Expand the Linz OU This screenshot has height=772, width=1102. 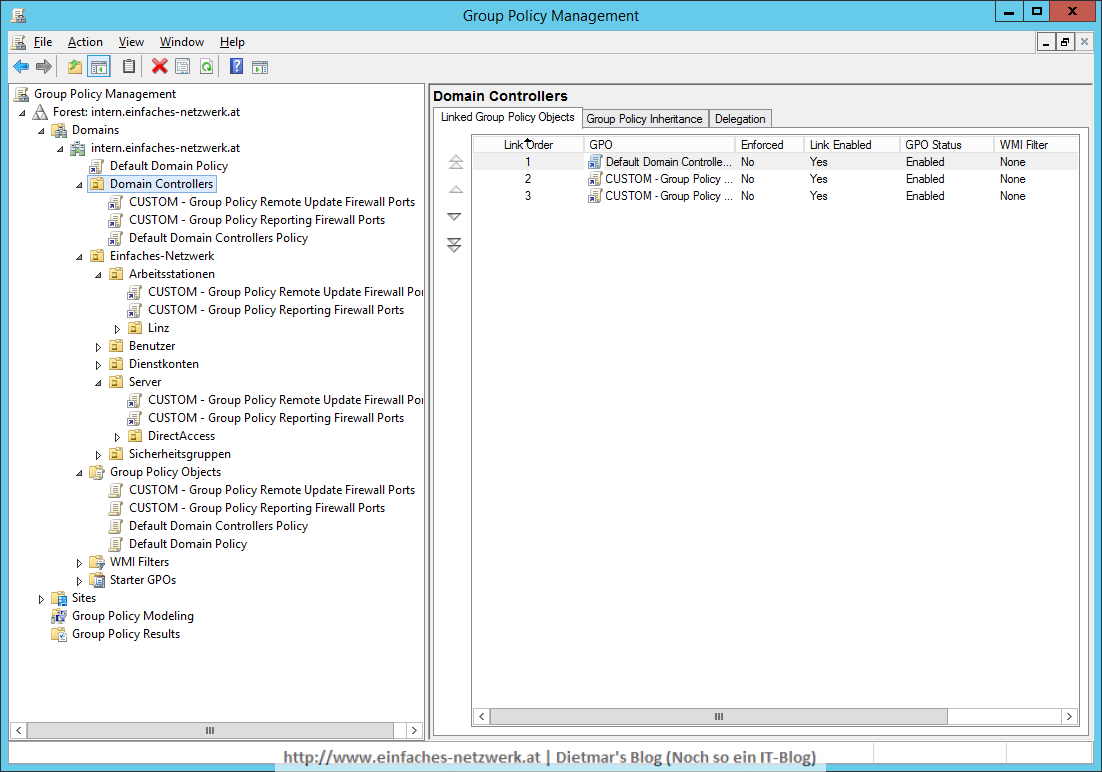click(117, 329)
